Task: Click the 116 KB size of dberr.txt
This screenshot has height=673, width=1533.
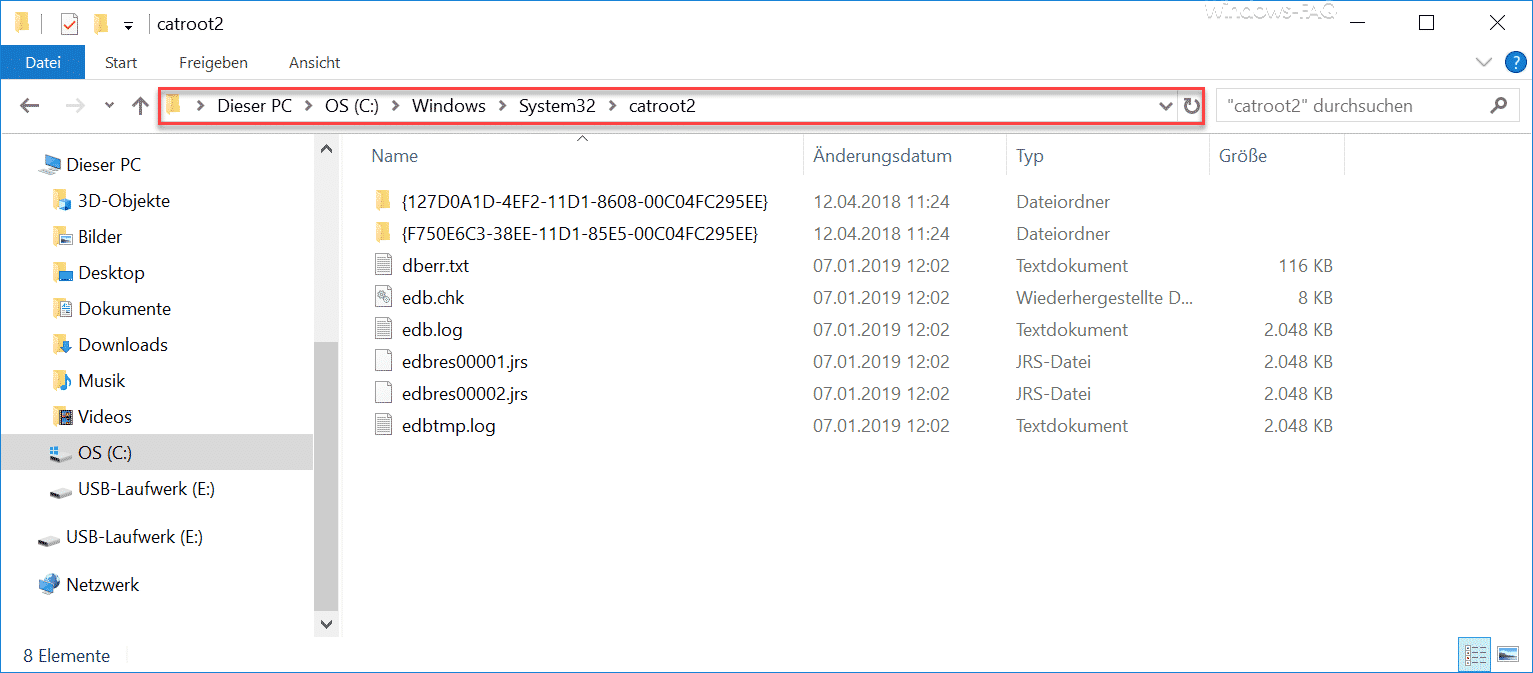Action: pos(1305,265)
